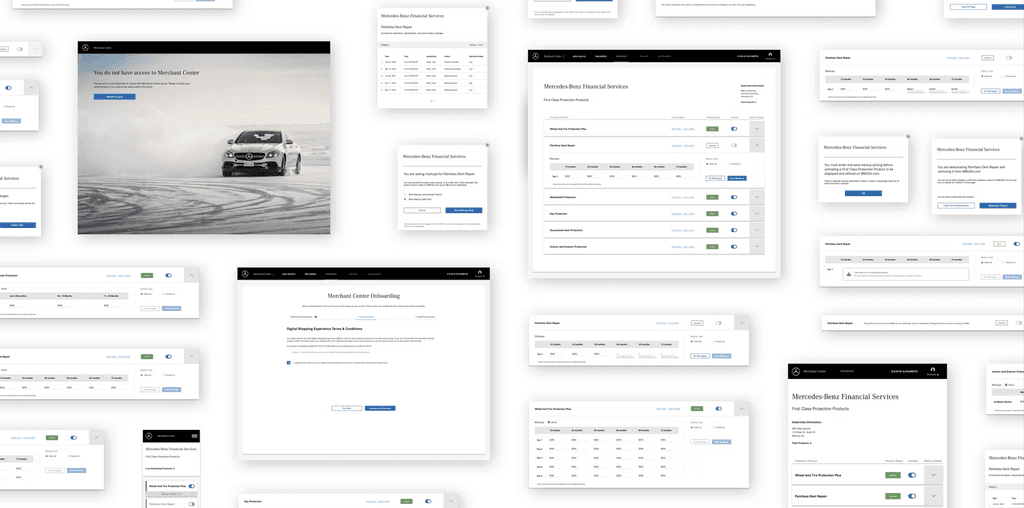Click Mercedes logo in narrow products window header

[x=796, y=372]
